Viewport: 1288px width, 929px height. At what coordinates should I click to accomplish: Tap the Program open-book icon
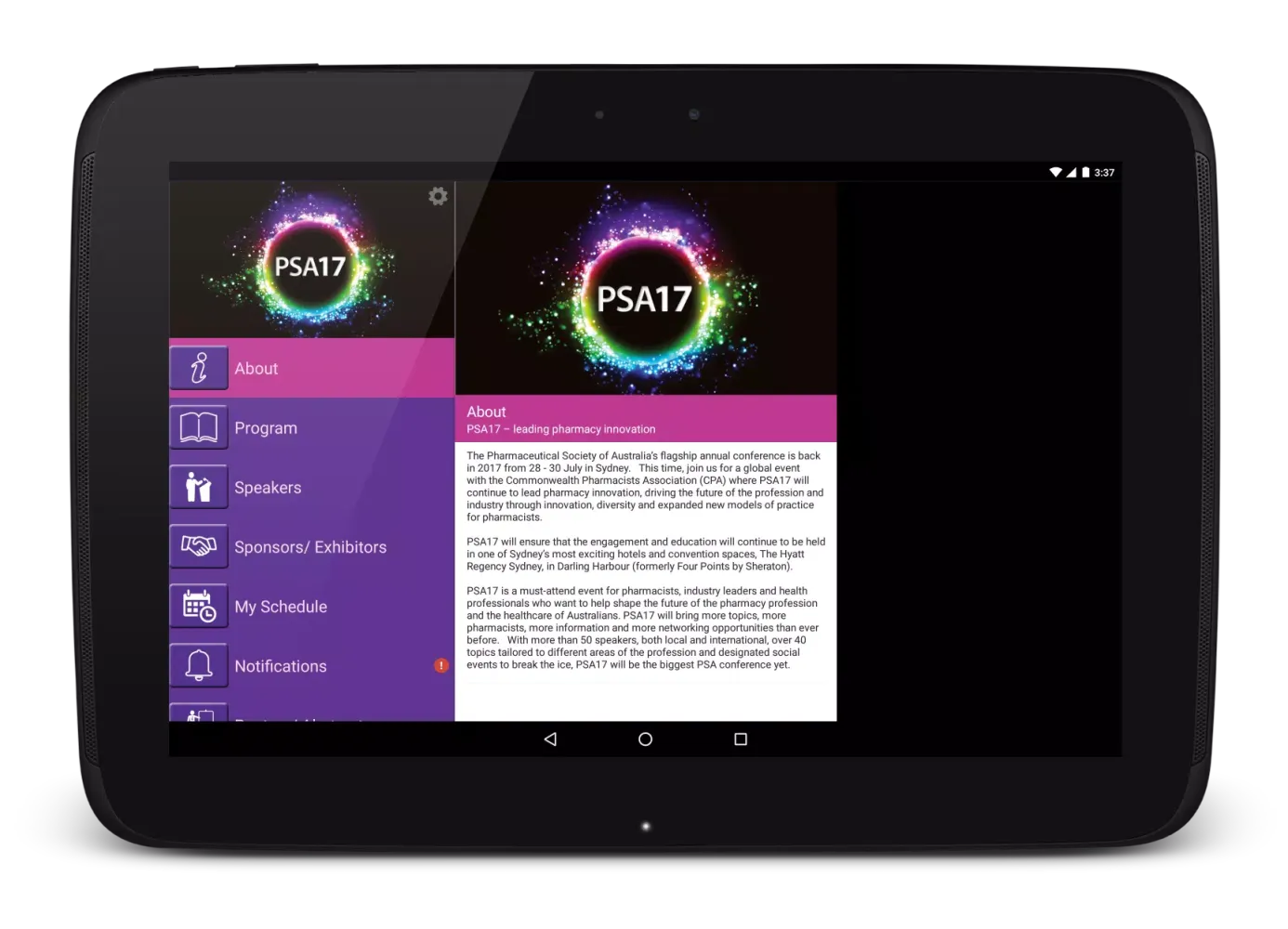click(x=199, y=427)
